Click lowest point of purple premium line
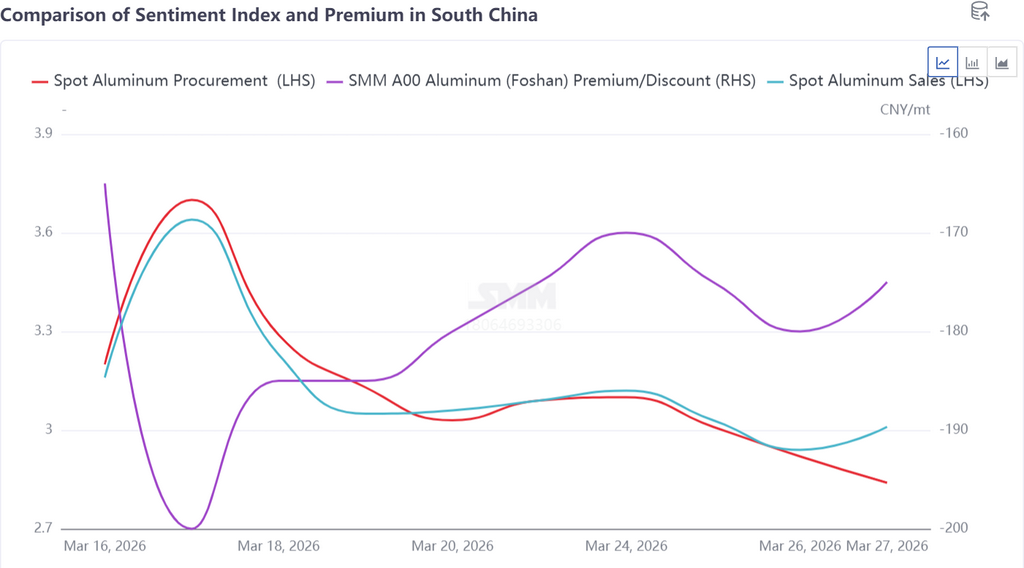 pyautogui.click(x=192, y=528)
